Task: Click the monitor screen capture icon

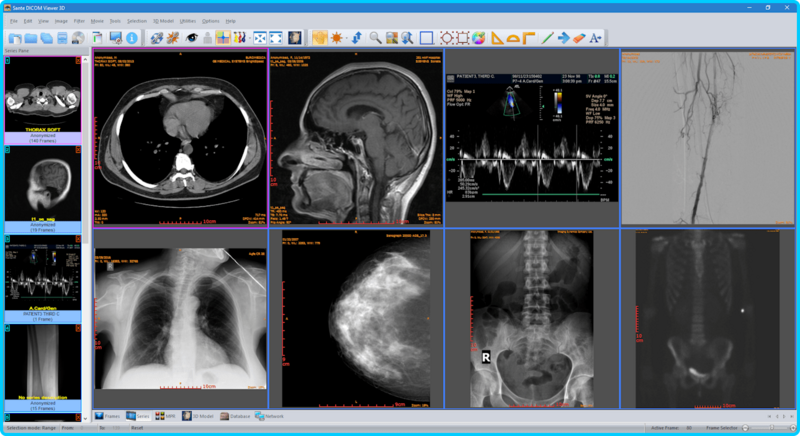Action: point(116,38)
